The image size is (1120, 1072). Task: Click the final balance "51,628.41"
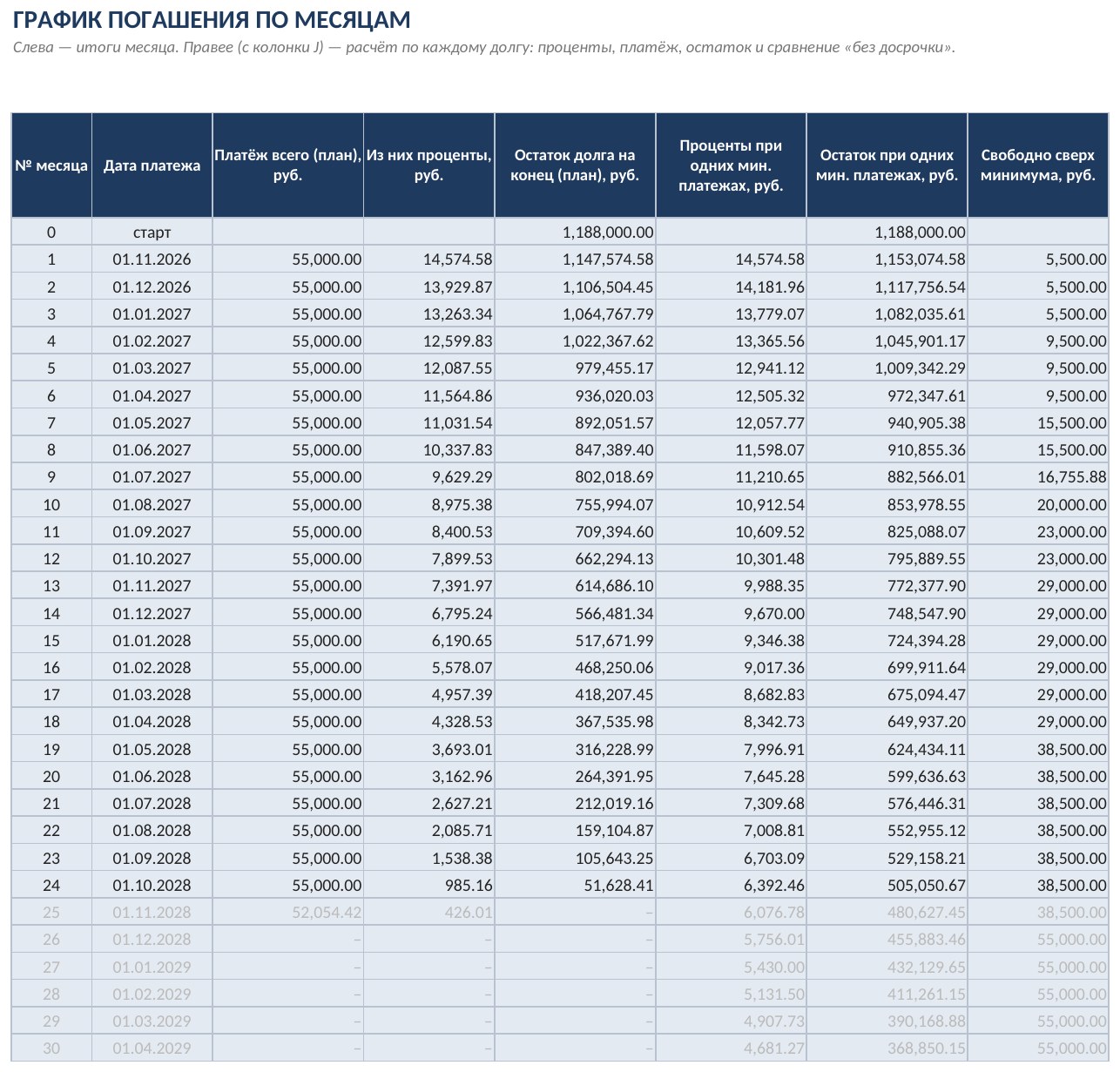click(x=575, y=885)
